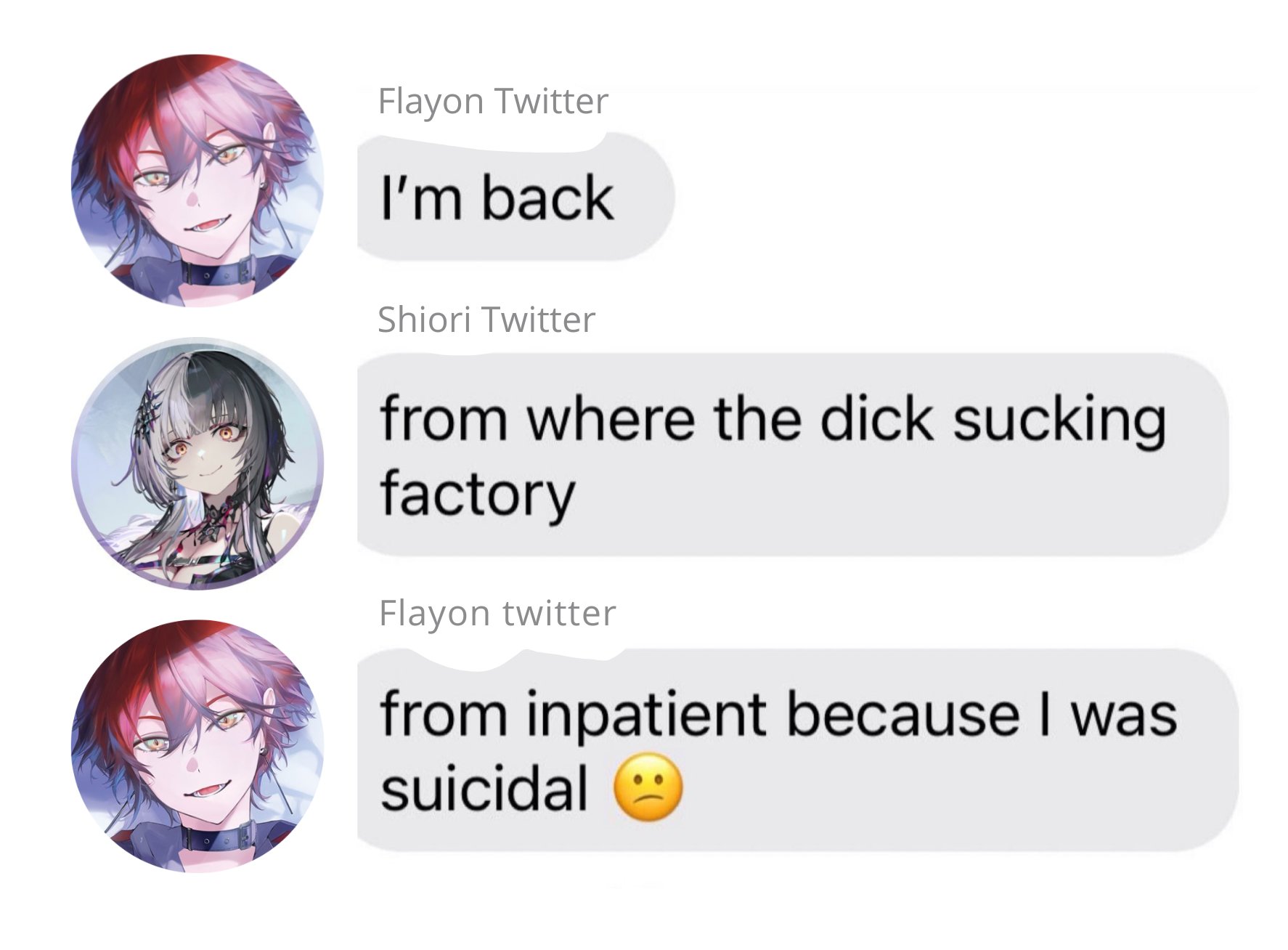The width and height of the screenshot is (1288, 950).
Task: Click the word "where" in Shiori's message
Action: [x=610, y=419]
